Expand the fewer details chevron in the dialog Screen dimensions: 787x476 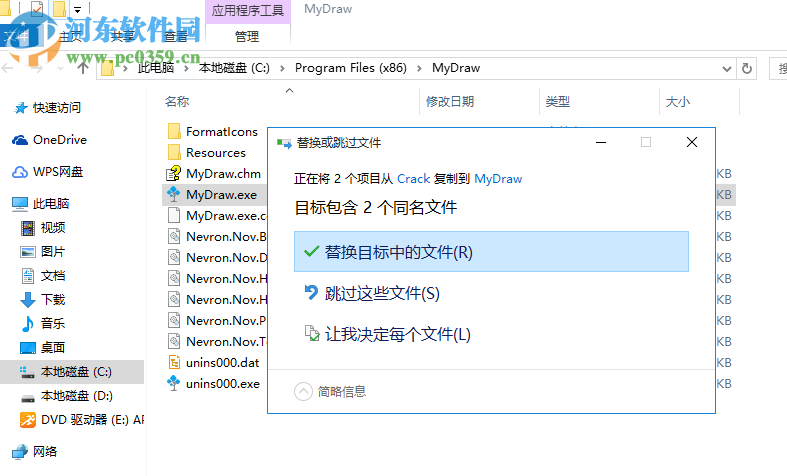tap(303, 392)
